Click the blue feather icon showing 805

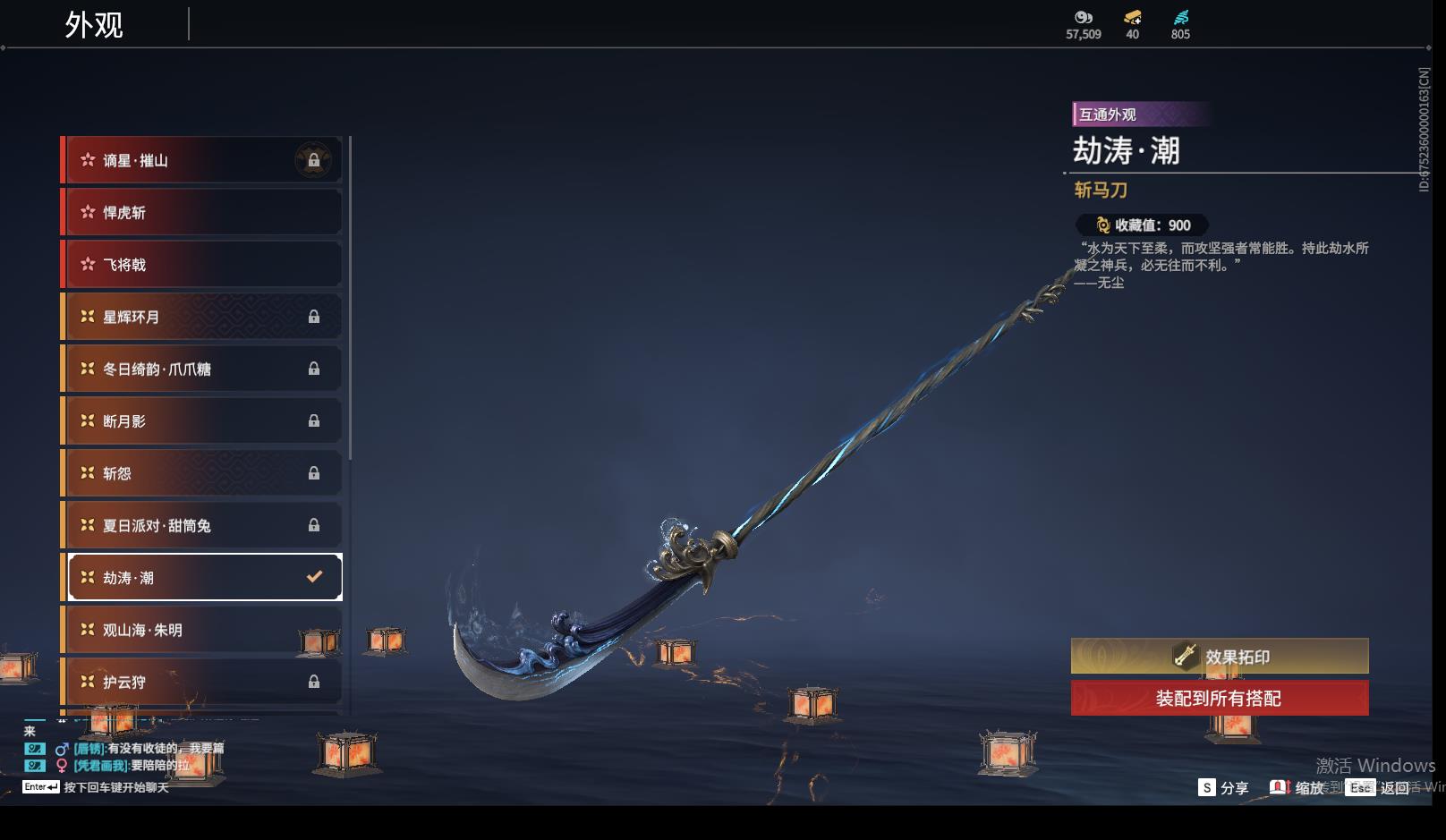(x=1181, y=17)
